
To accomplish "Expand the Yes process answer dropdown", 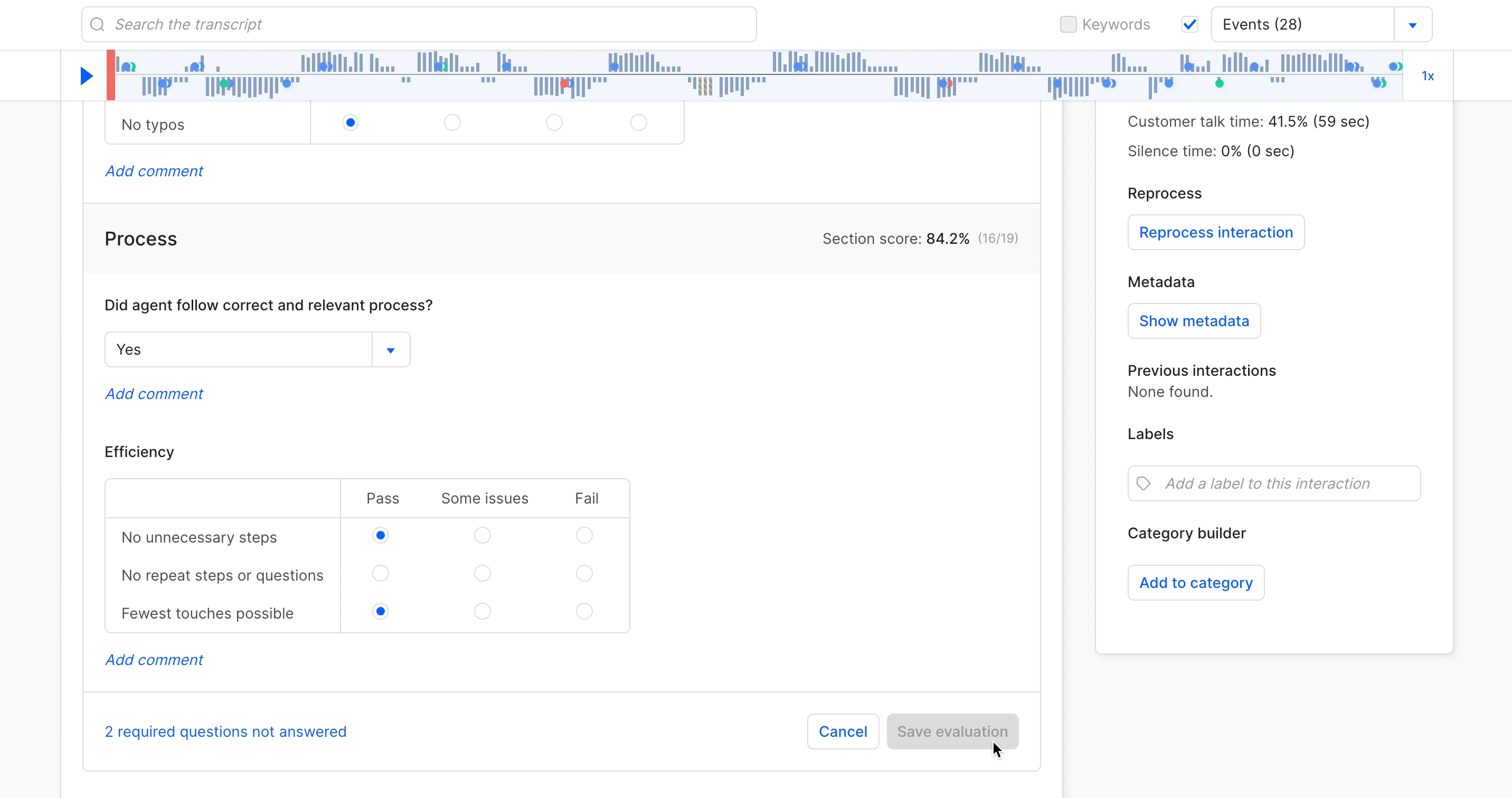I will (x=390, y=350).
